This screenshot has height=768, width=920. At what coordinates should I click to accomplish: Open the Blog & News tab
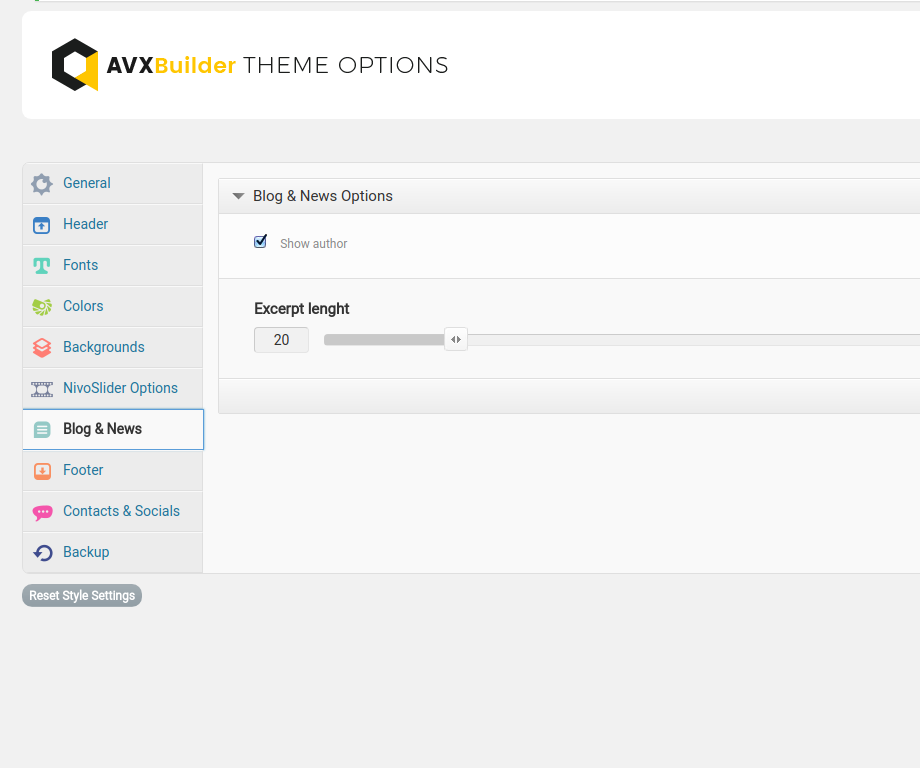click(102, 429)
